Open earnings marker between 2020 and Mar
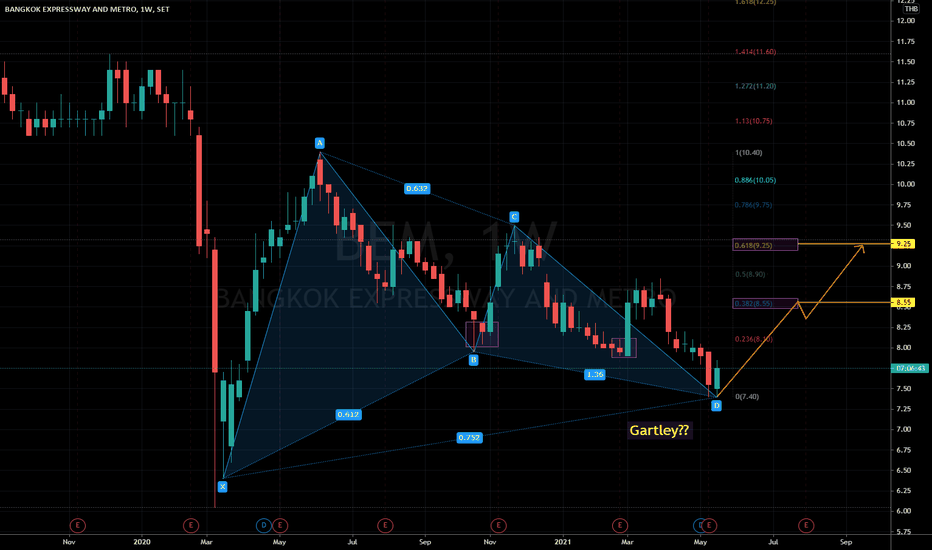The width and height of the screenshot is (932, 550). point(190,525)
